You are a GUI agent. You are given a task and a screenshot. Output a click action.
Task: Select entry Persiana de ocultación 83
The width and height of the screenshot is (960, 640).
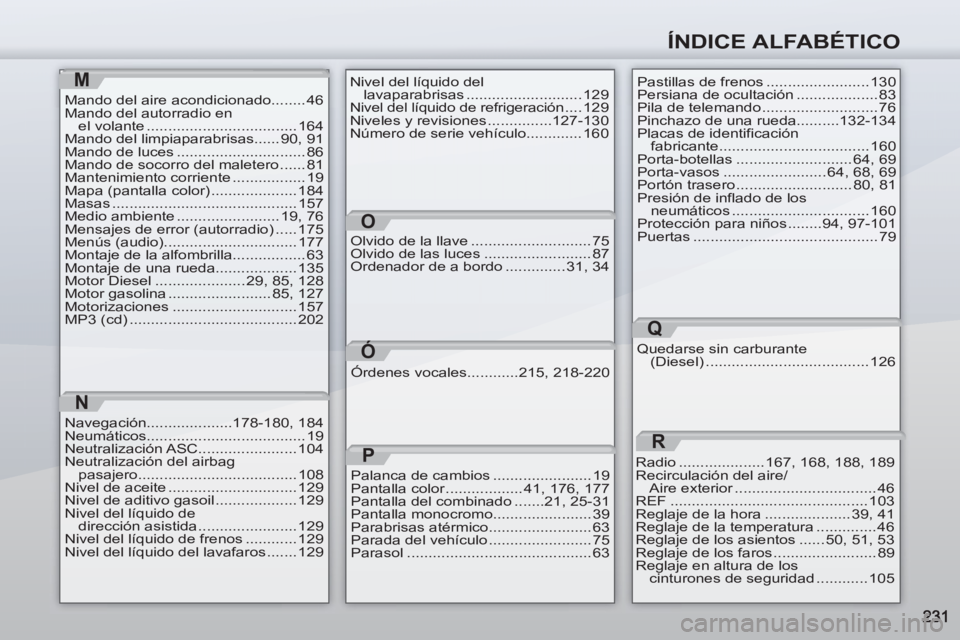point(767,95)
